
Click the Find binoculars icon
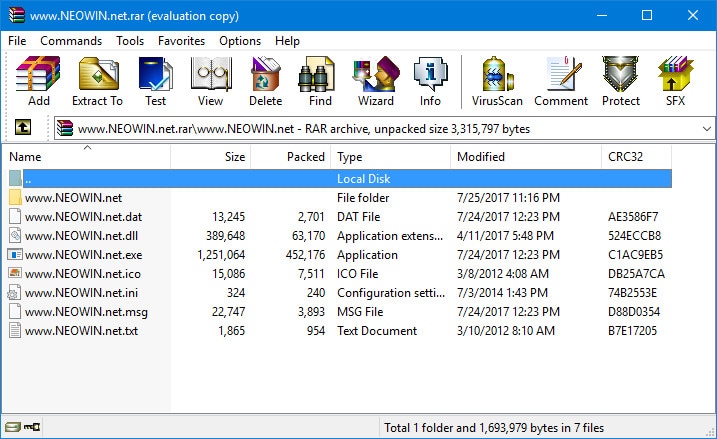(316, 74)
